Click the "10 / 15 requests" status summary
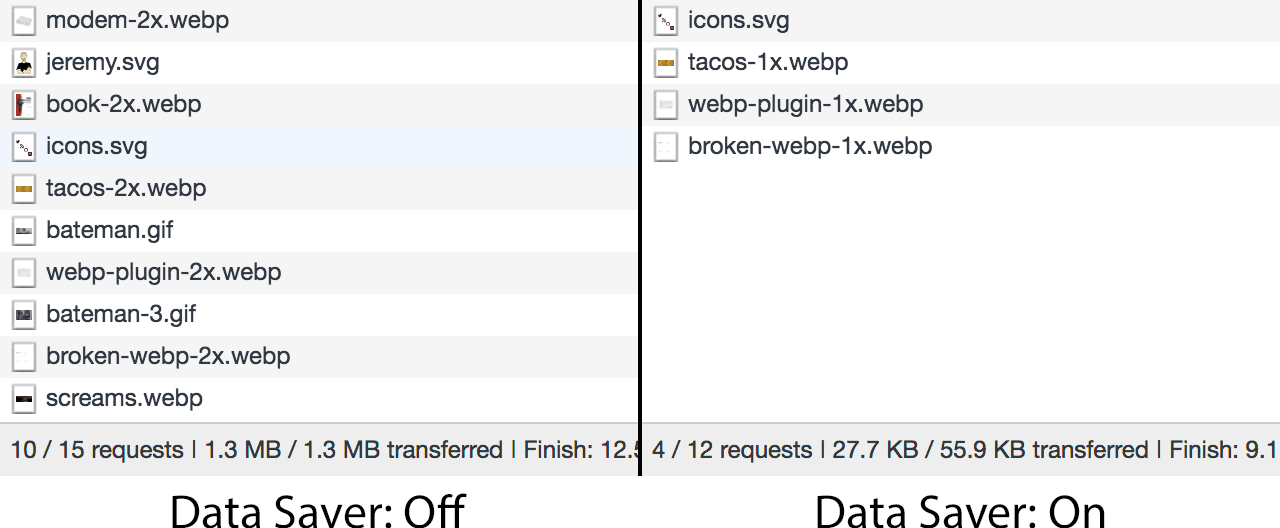 pos(97,450)
